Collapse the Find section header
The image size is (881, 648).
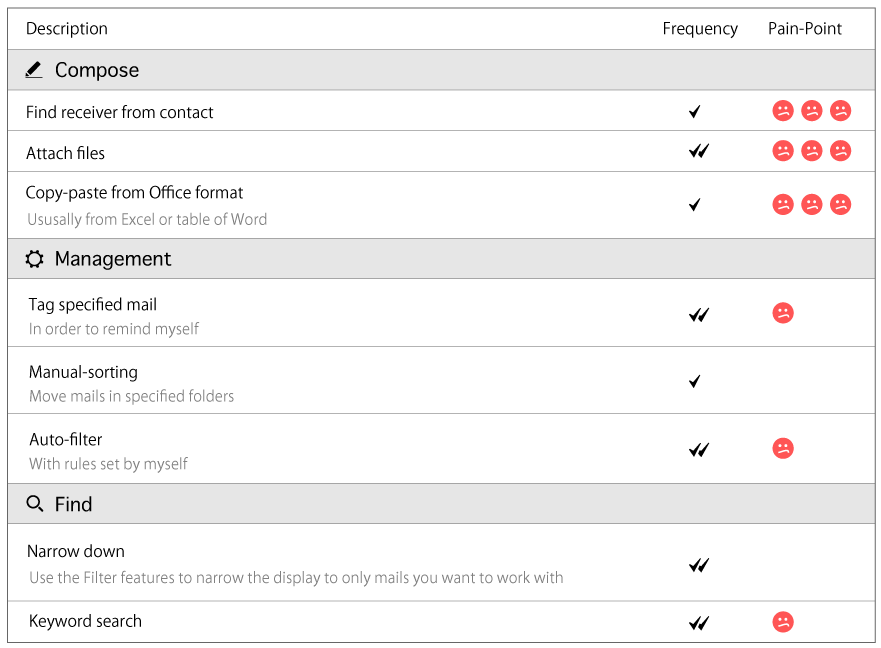tap(74, 504)
